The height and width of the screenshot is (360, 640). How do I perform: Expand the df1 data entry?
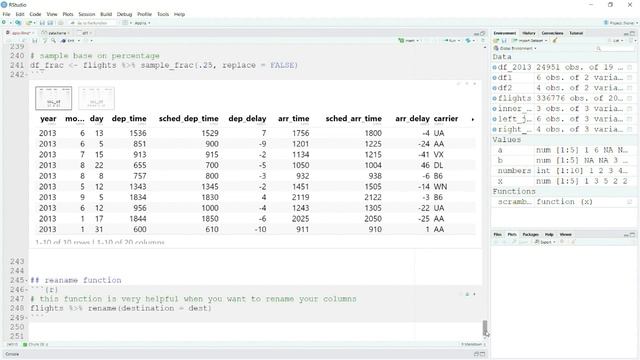[494, 78]
